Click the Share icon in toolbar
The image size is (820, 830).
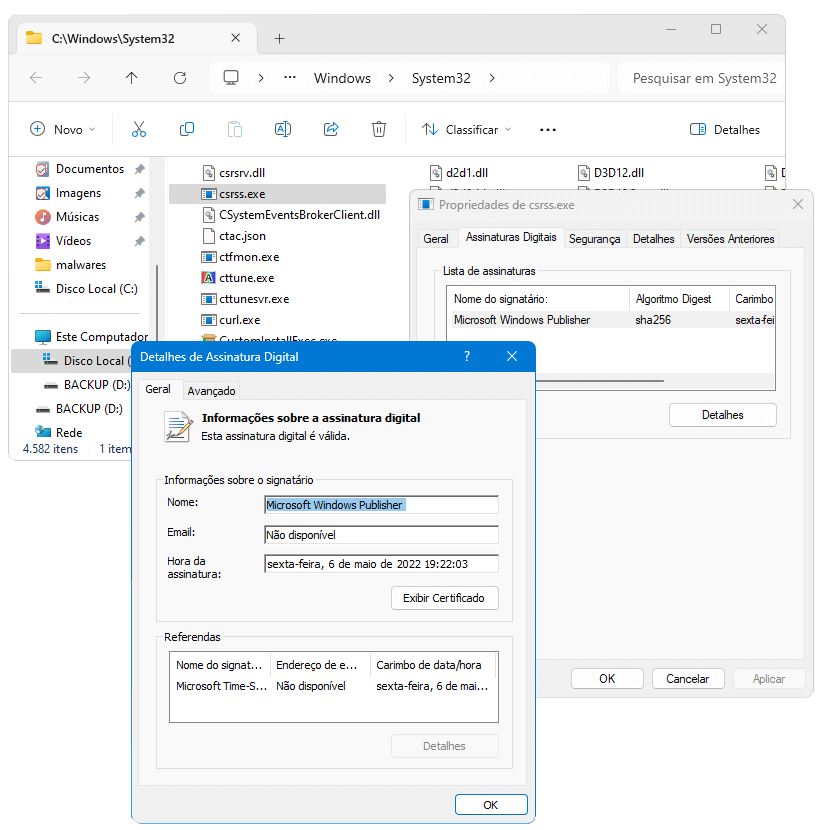click(x=331, y=129)
